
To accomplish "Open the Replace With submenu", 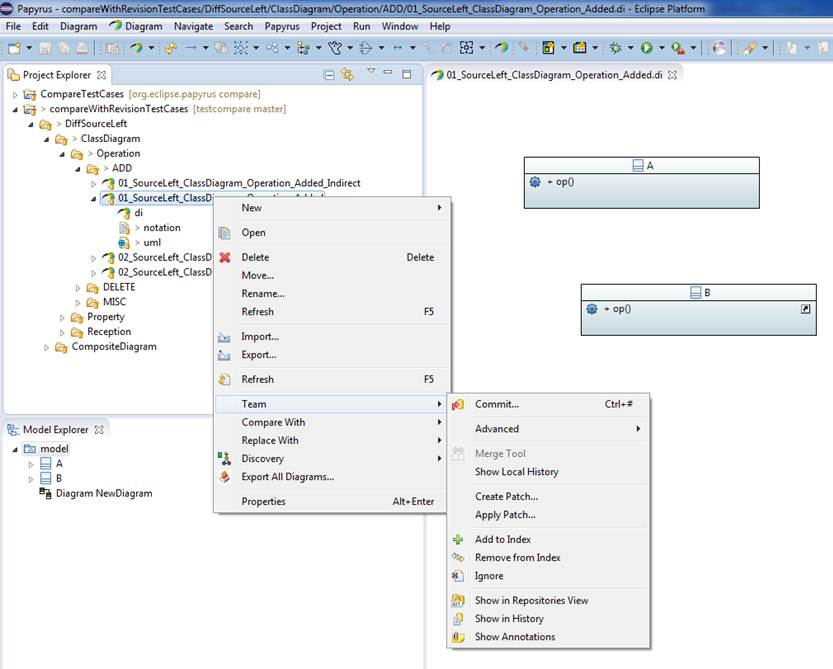I will [x=331, y=441].
